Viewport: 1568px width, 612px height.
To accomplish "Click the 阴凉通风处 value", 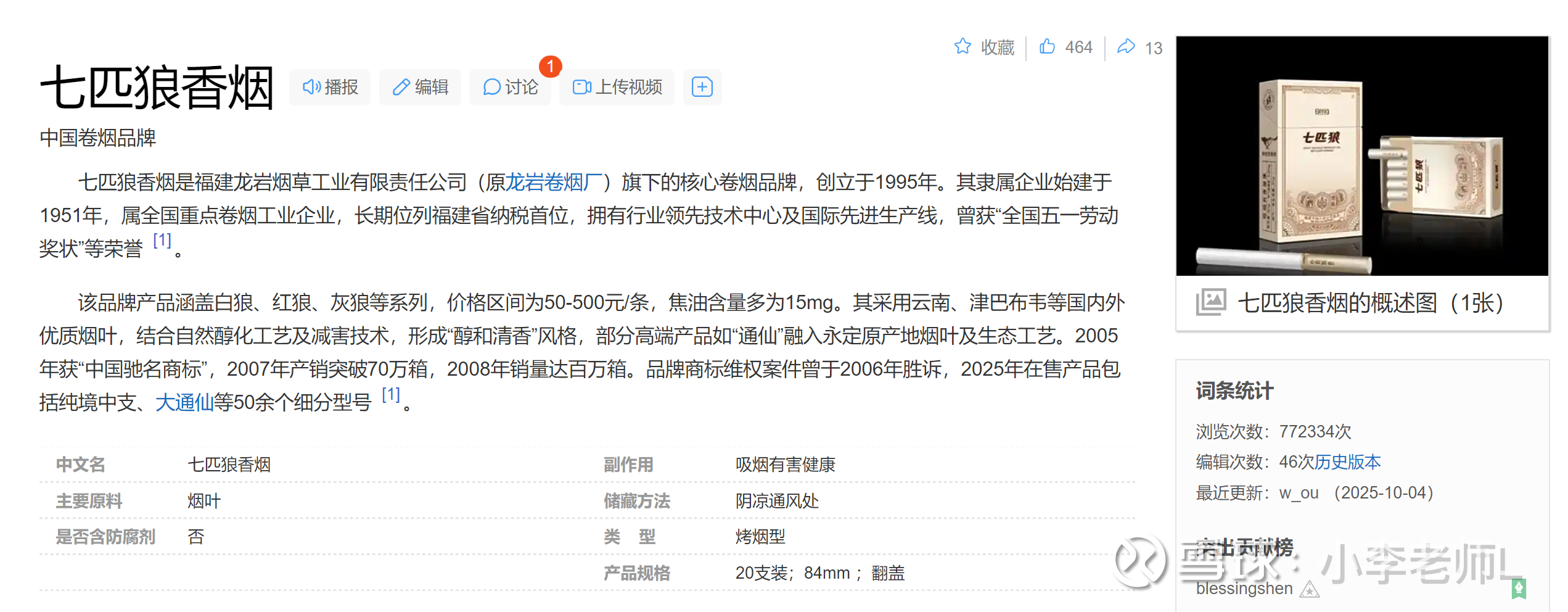I will pyautogui.click(x=777, y=500).
